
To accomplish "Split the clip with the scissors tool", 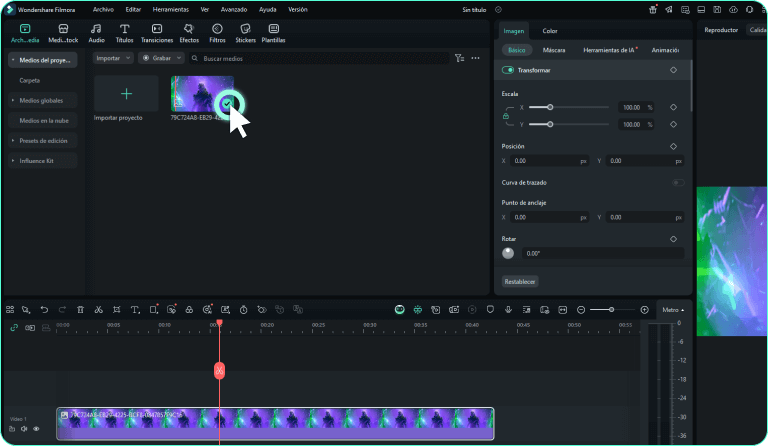I will [x=98, y=309].
